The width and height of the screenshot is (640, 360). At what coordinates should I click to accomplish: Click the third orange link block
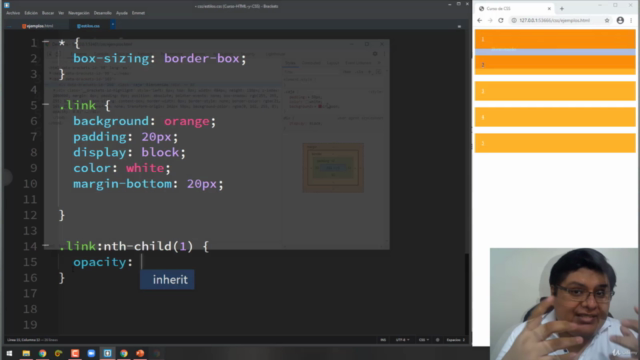tap(555, 91)
